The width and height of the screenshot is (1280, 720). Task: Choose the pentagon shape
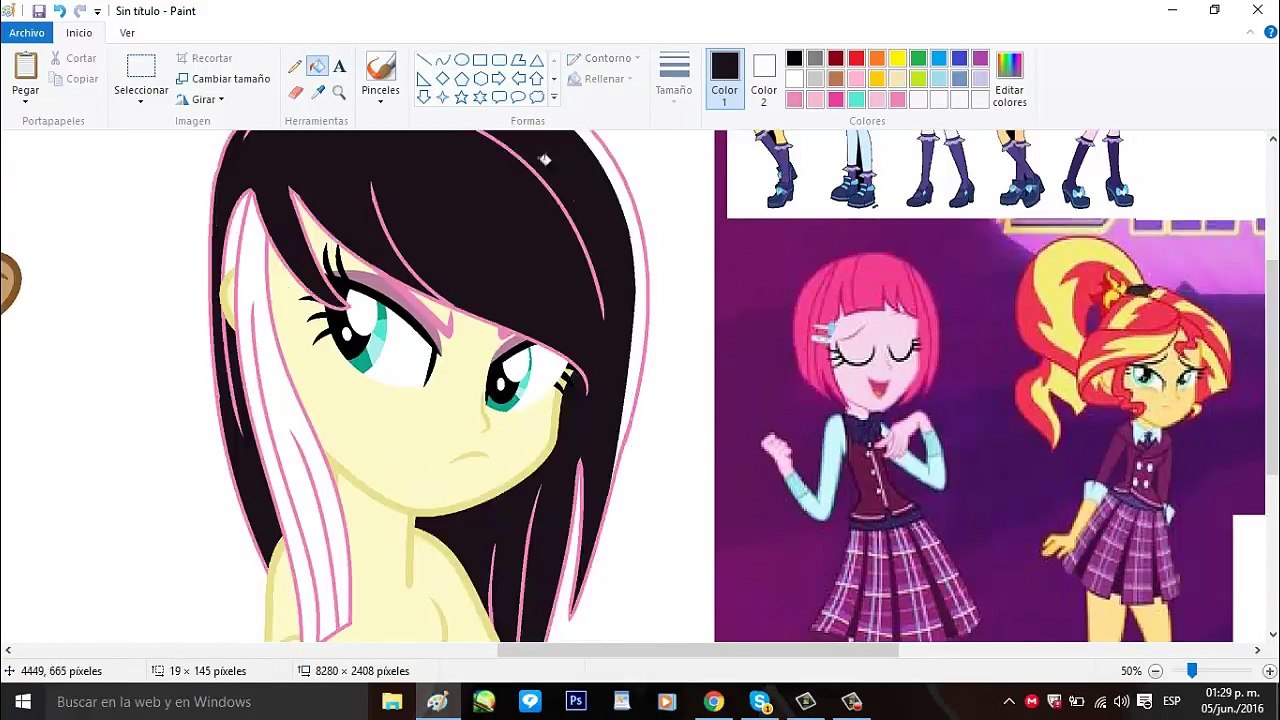tap(461, 79)
